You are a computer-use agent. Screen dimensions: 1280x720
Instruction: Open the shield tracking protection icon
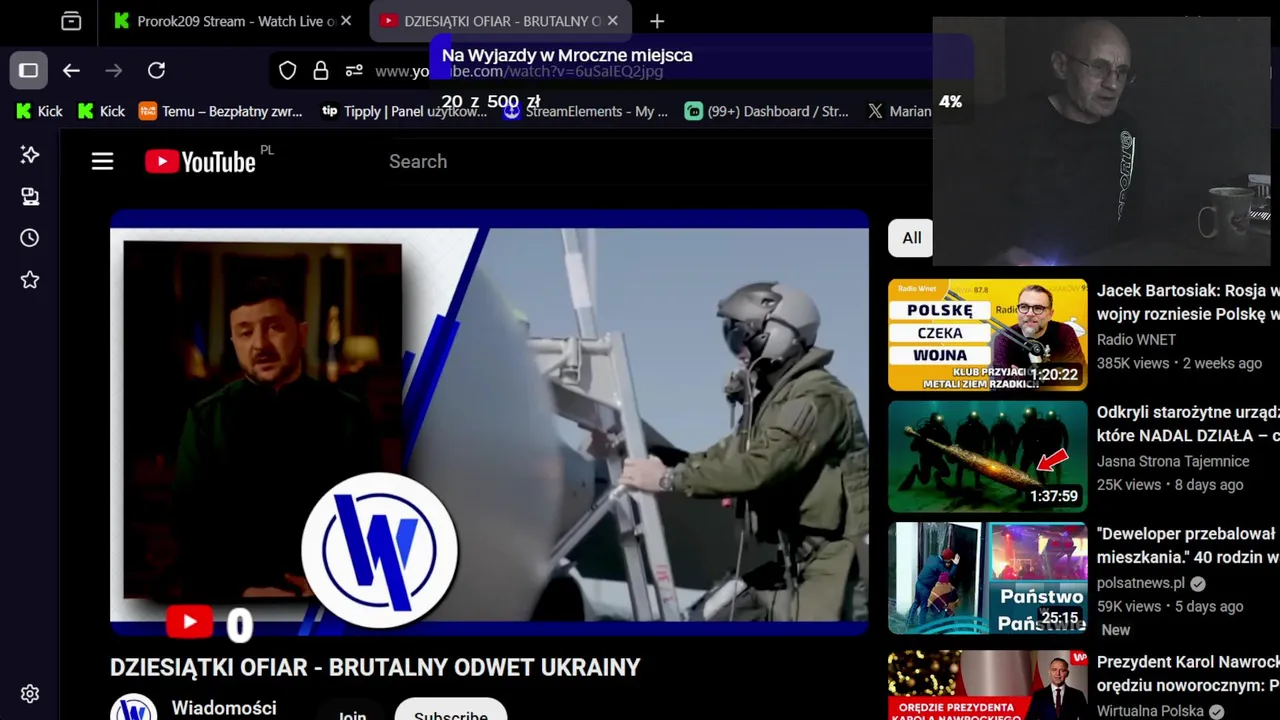coord(288,70)
